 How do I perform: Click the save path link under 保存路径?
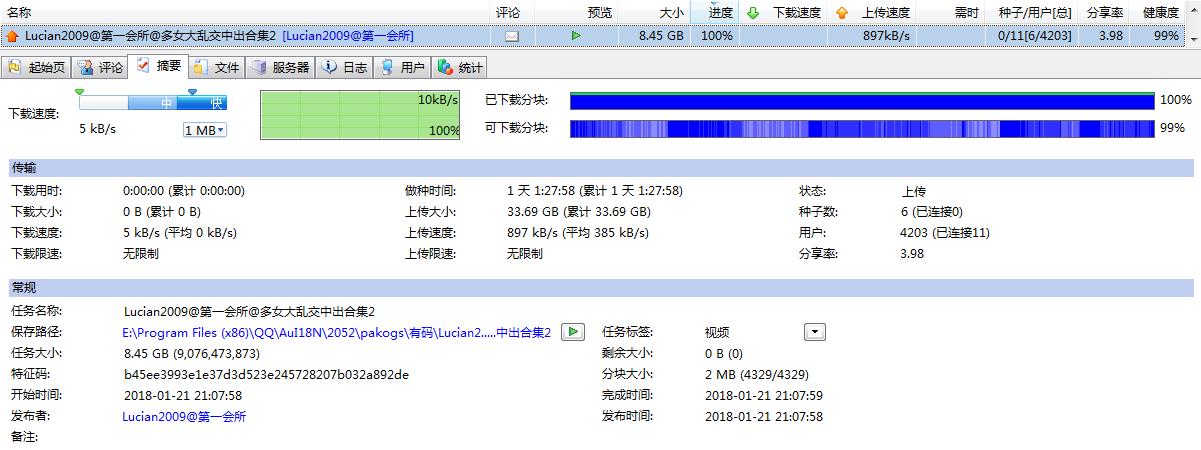336,333
